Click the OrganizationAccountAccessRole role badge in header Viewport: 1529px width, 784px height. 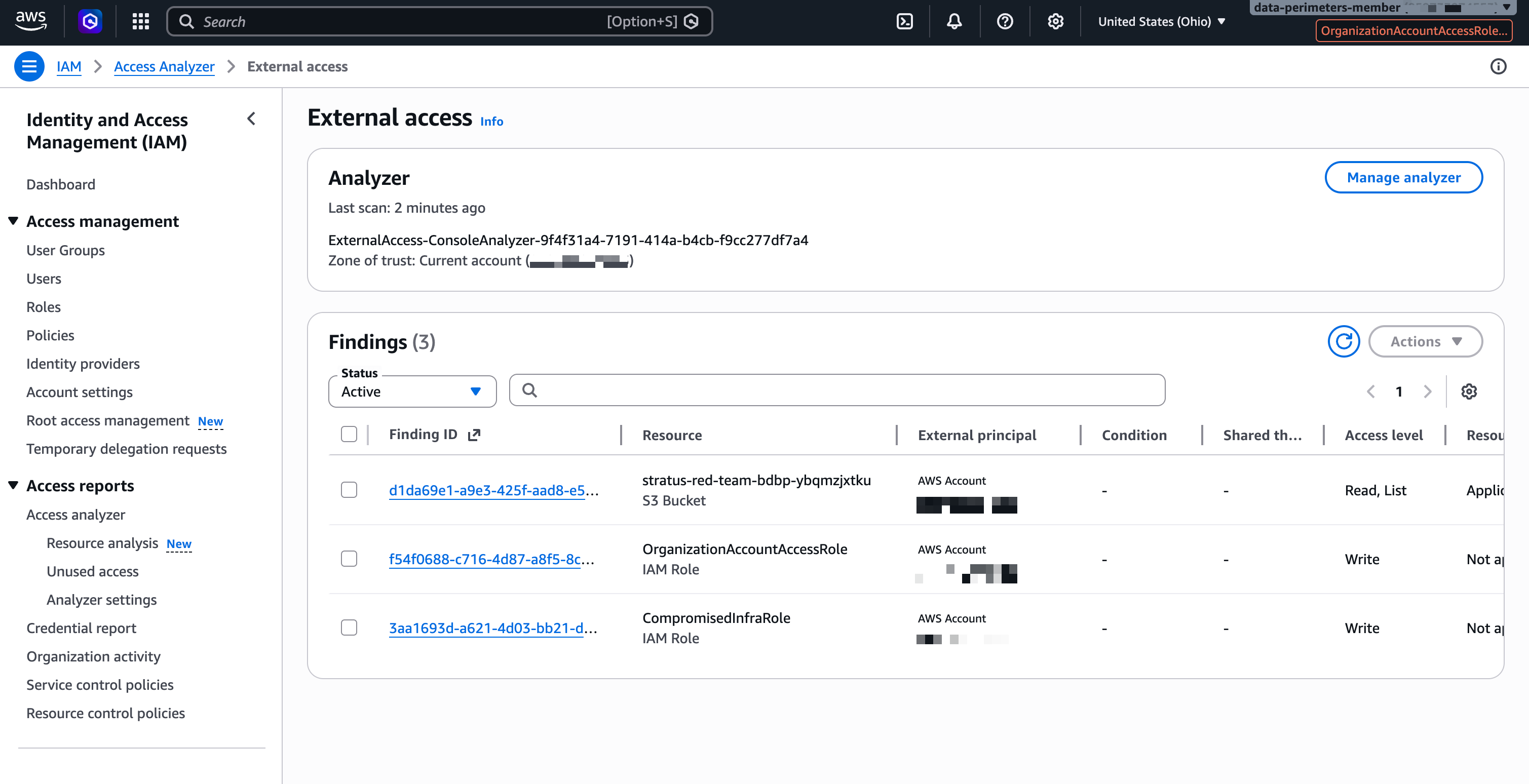click(1414, 31)
